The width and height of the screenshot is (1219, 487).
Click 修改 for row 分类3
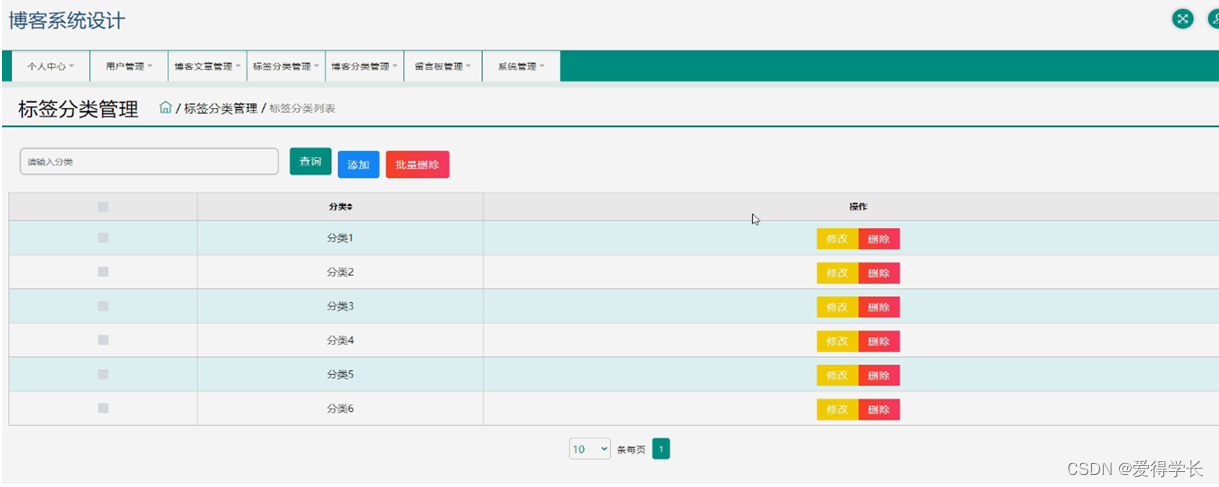[837, 307]
